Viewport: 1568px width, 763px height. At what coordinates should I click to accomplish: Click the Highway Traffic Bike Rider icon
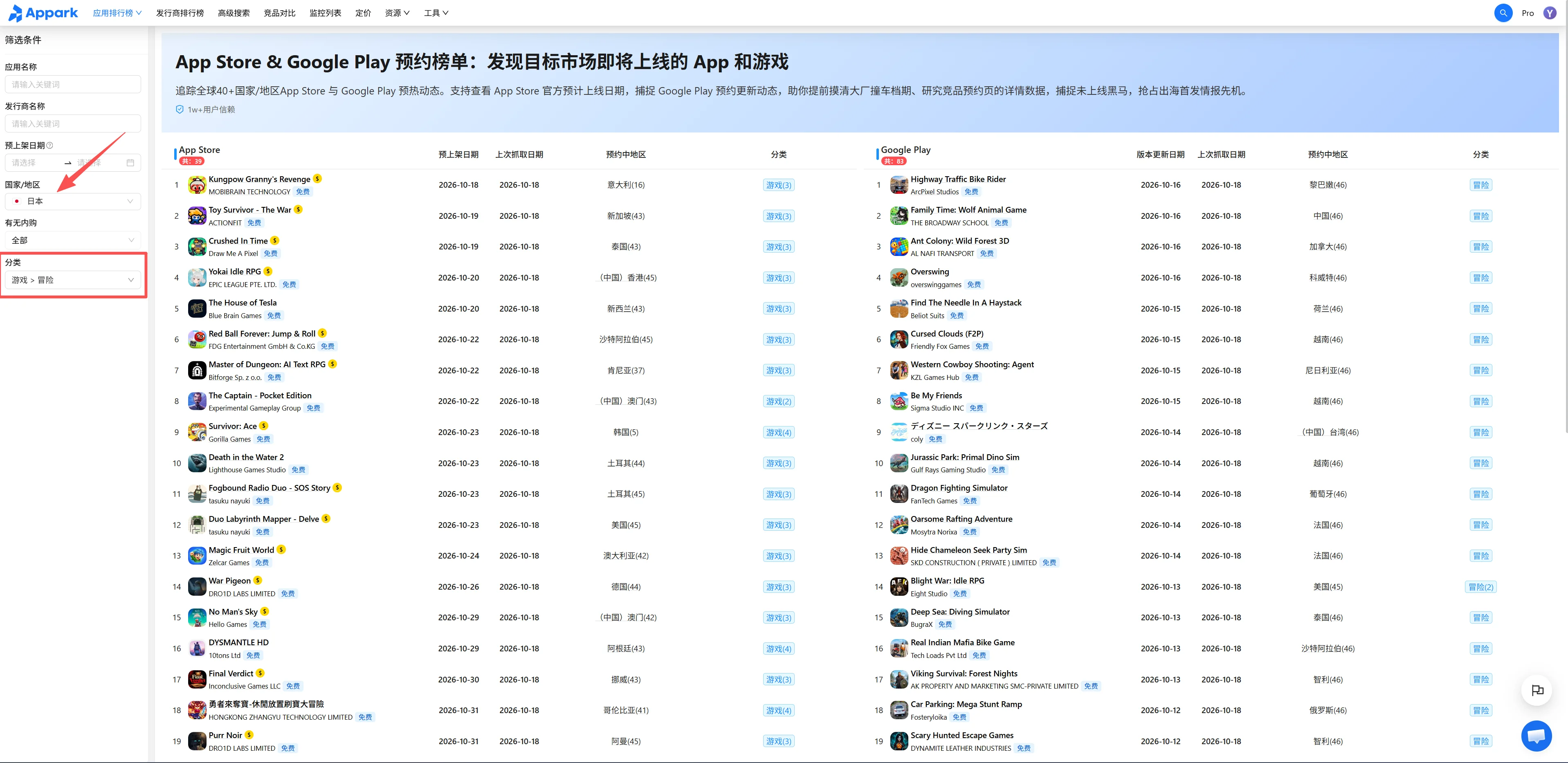click(899, 185)
